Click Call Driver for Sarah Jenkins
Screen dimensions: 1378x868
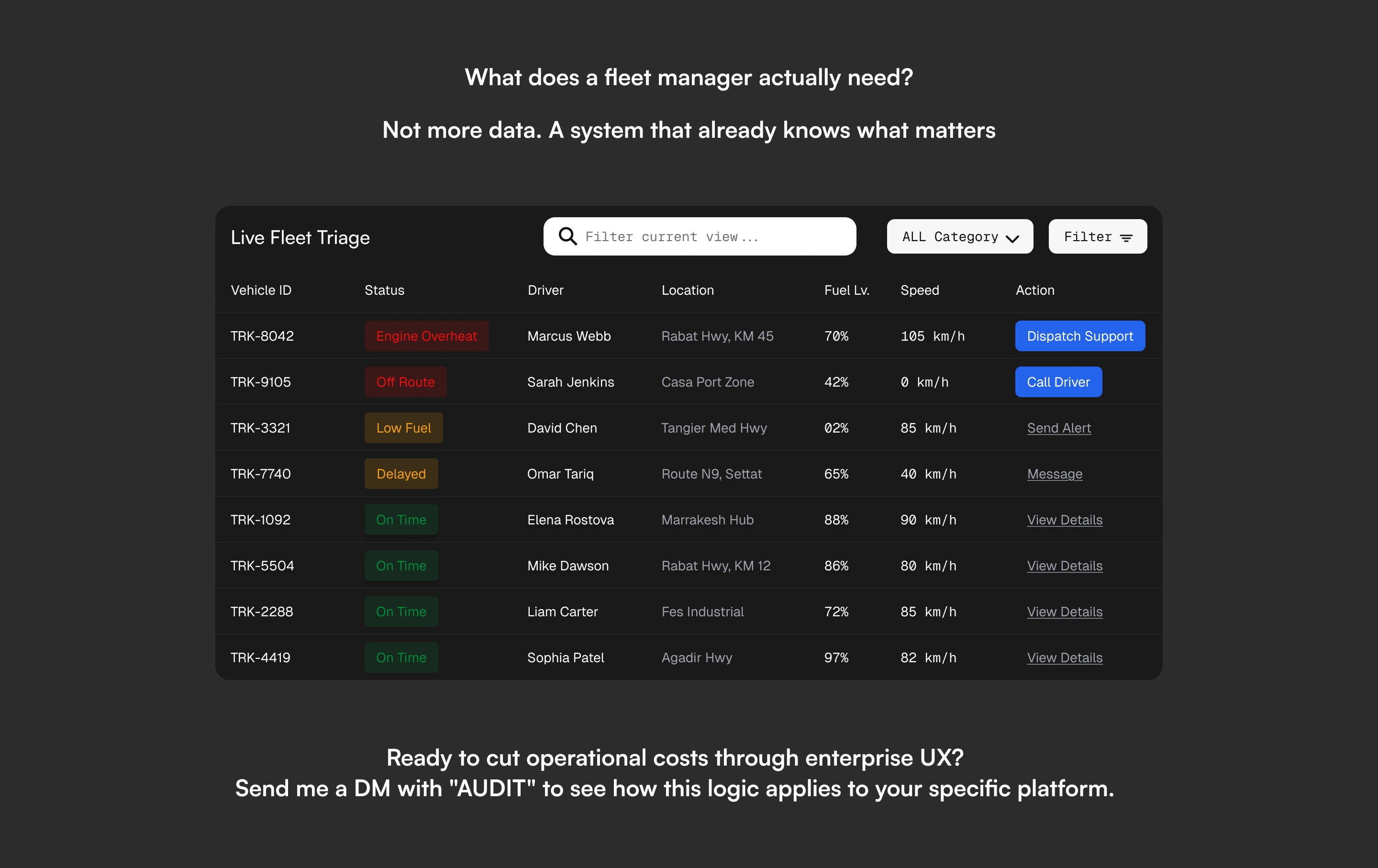1057,382
